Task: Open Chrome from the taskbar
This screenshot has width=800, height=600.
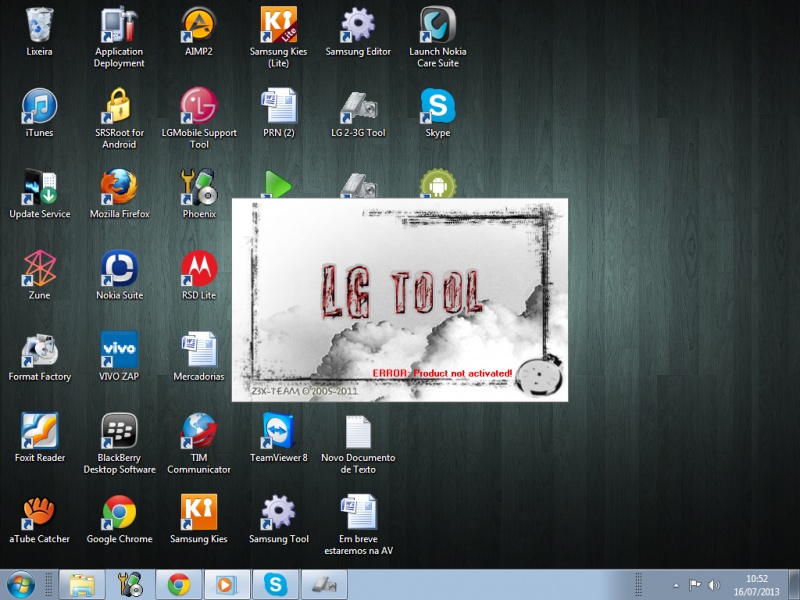Action: click(x=179, y=585)
